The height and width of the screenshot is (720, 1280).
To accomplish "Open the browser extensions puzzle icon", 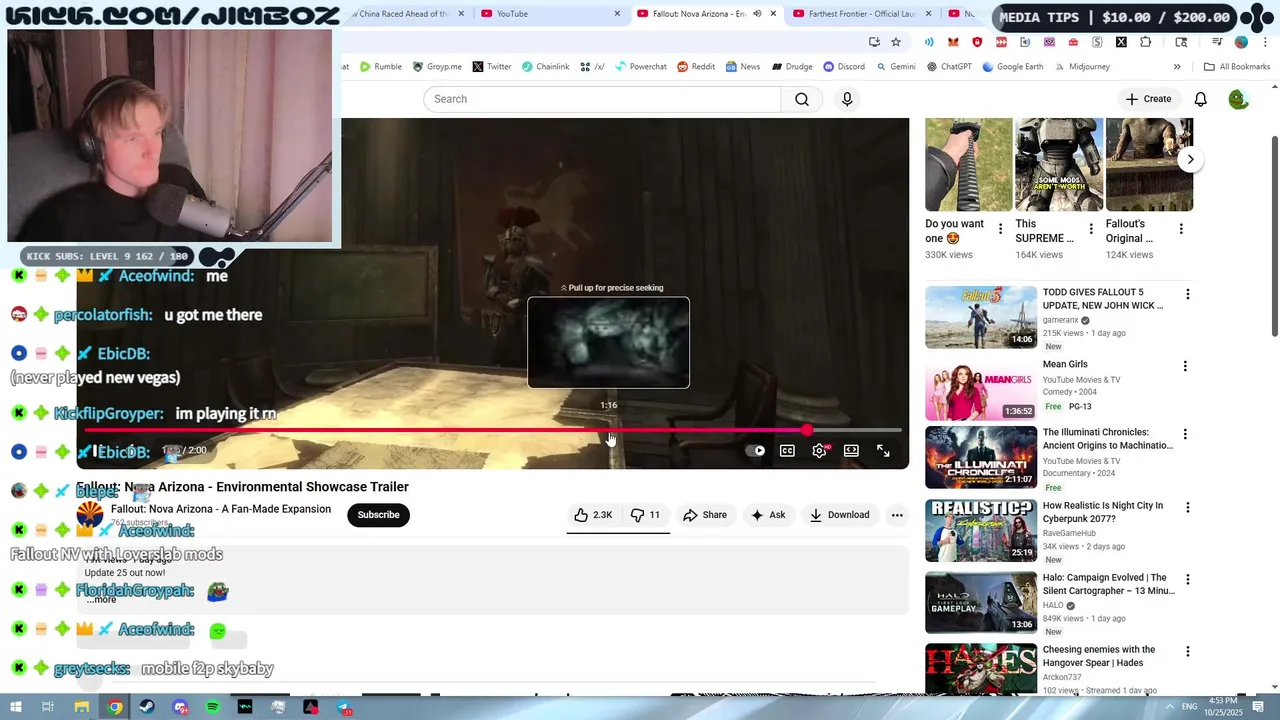I will pyautogui.click(x=1145, y=42).
